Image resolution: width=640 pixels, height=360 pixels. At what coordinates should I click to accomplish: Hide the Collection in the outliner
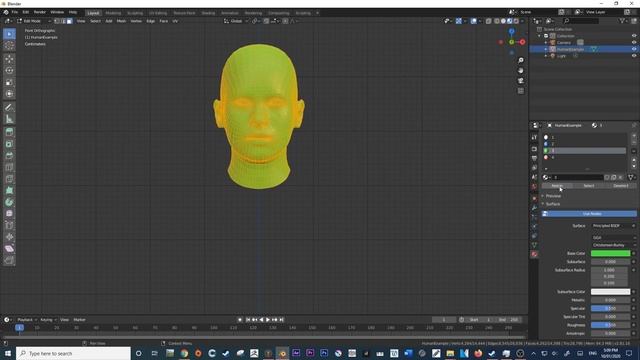pos(634,36)
